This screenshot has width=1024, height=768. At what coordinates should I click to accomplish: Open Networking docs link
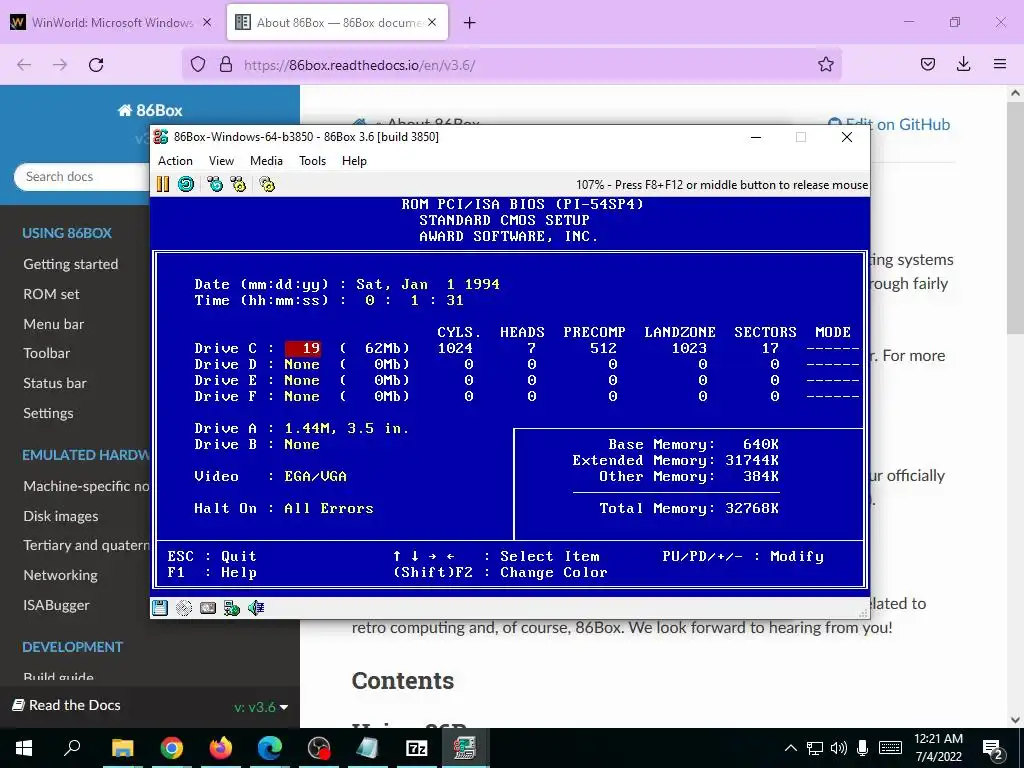point(60,575)
